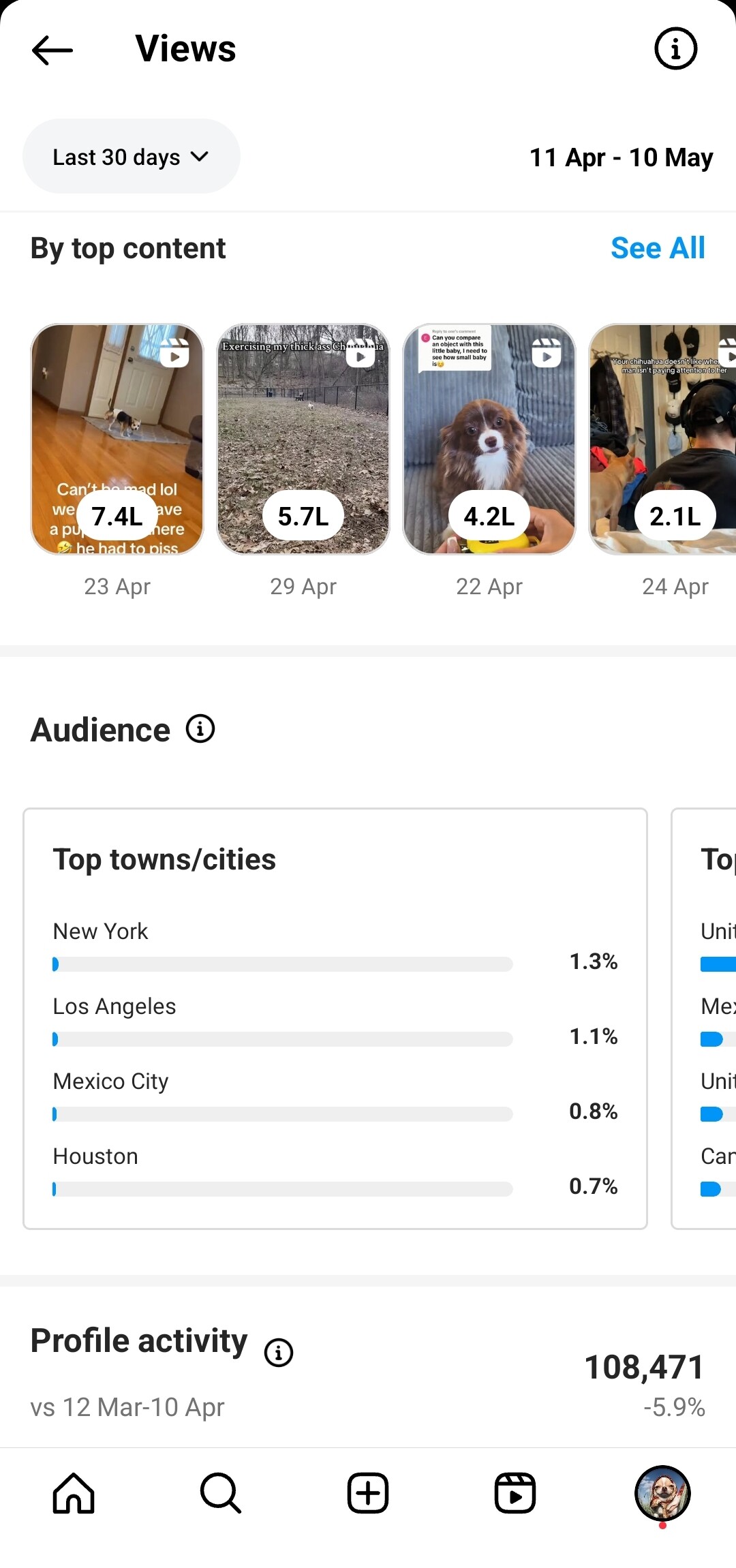Open the Views info icon

click(675, 49)
